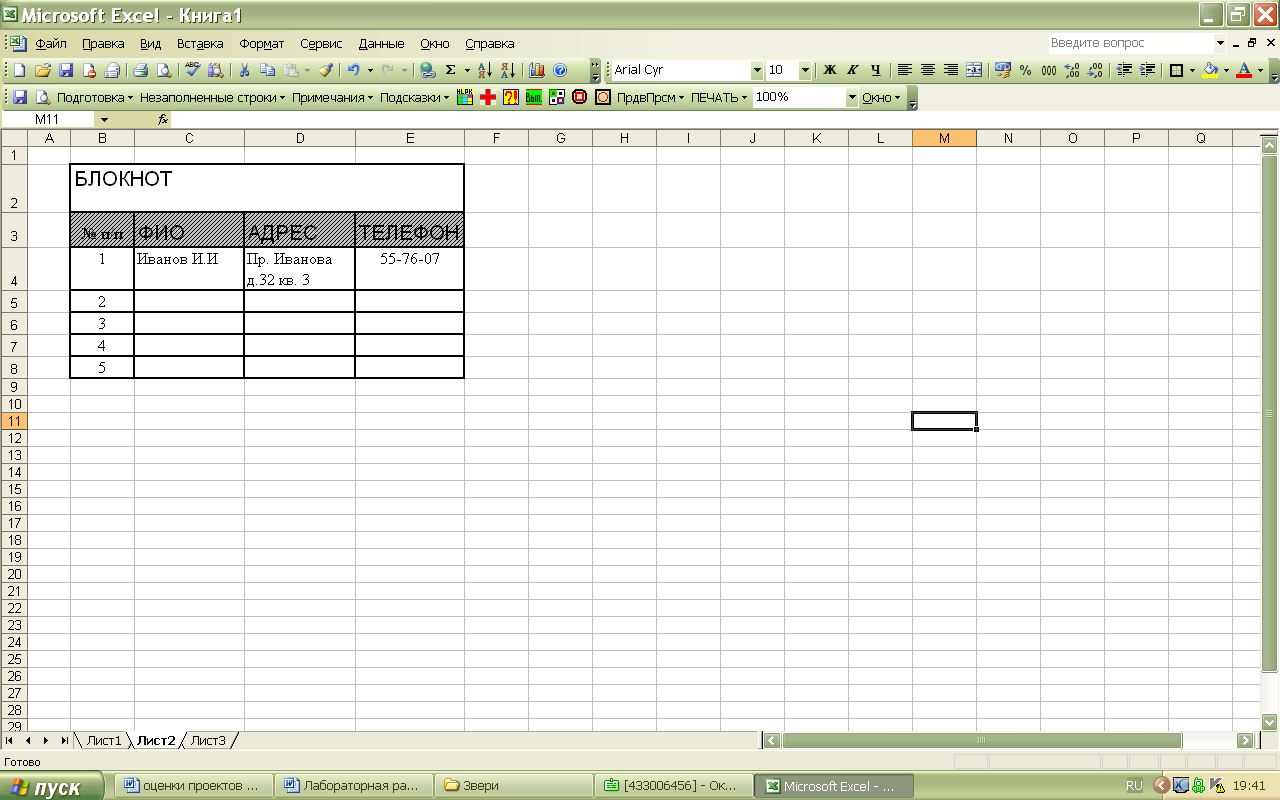This screenshot has height=800, width=1280.
Task: Create a new blank workbook
Action: [19, 70]
